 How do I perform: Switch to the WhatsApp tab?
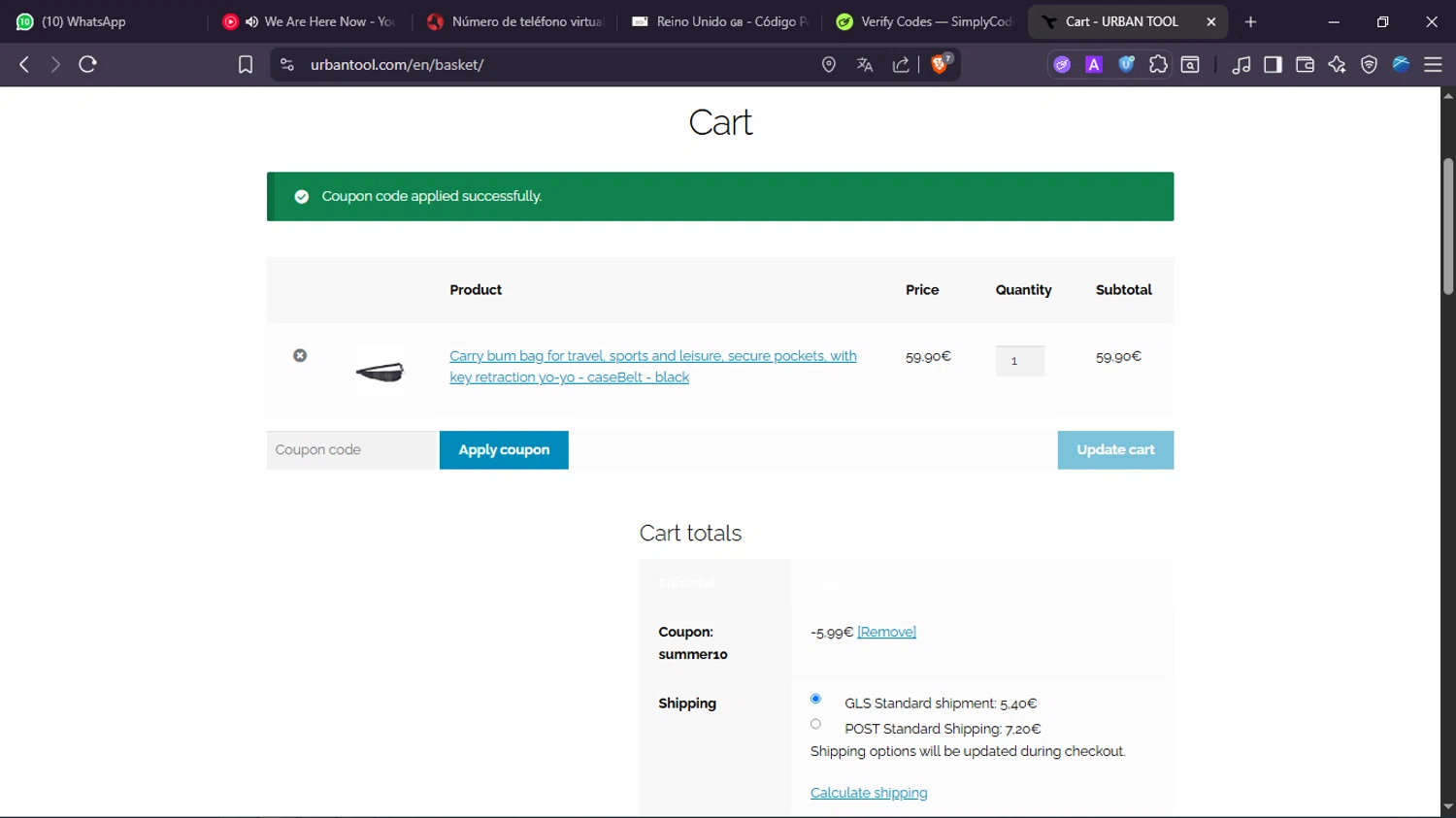(x=102, y=21)
